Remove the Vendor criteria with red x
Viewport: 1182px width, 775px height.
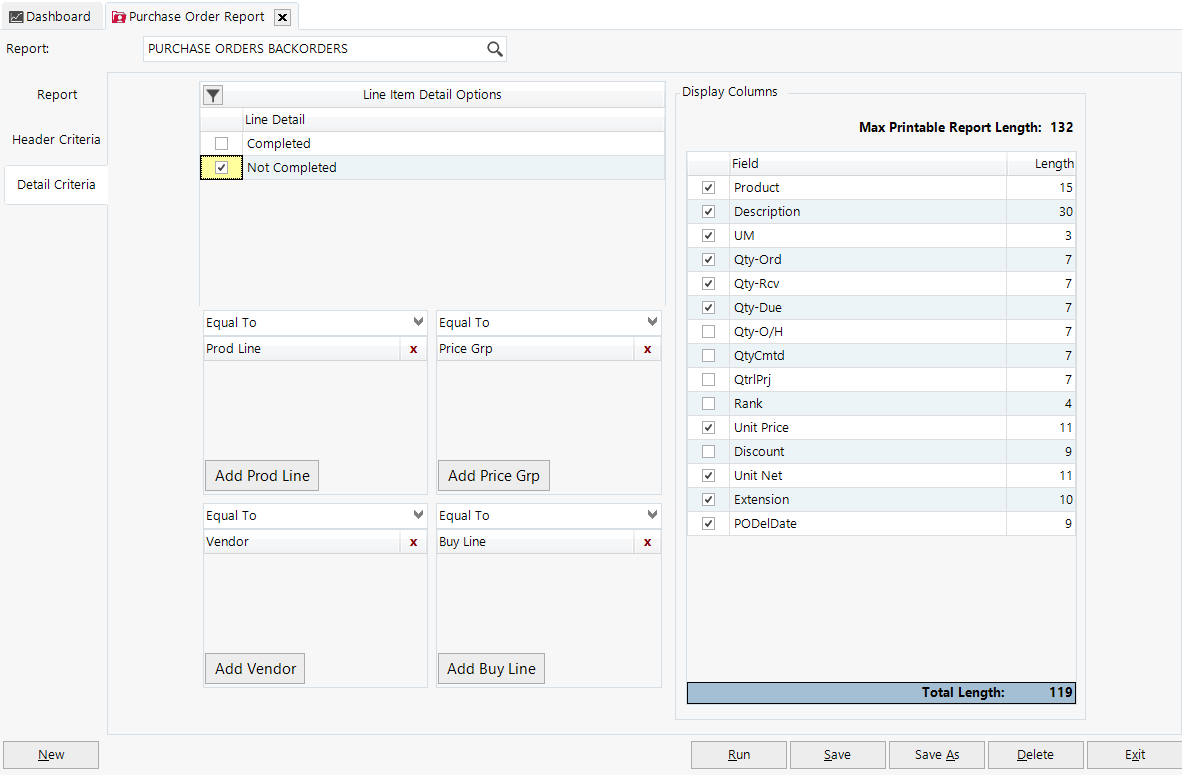(x=413, y=542)
